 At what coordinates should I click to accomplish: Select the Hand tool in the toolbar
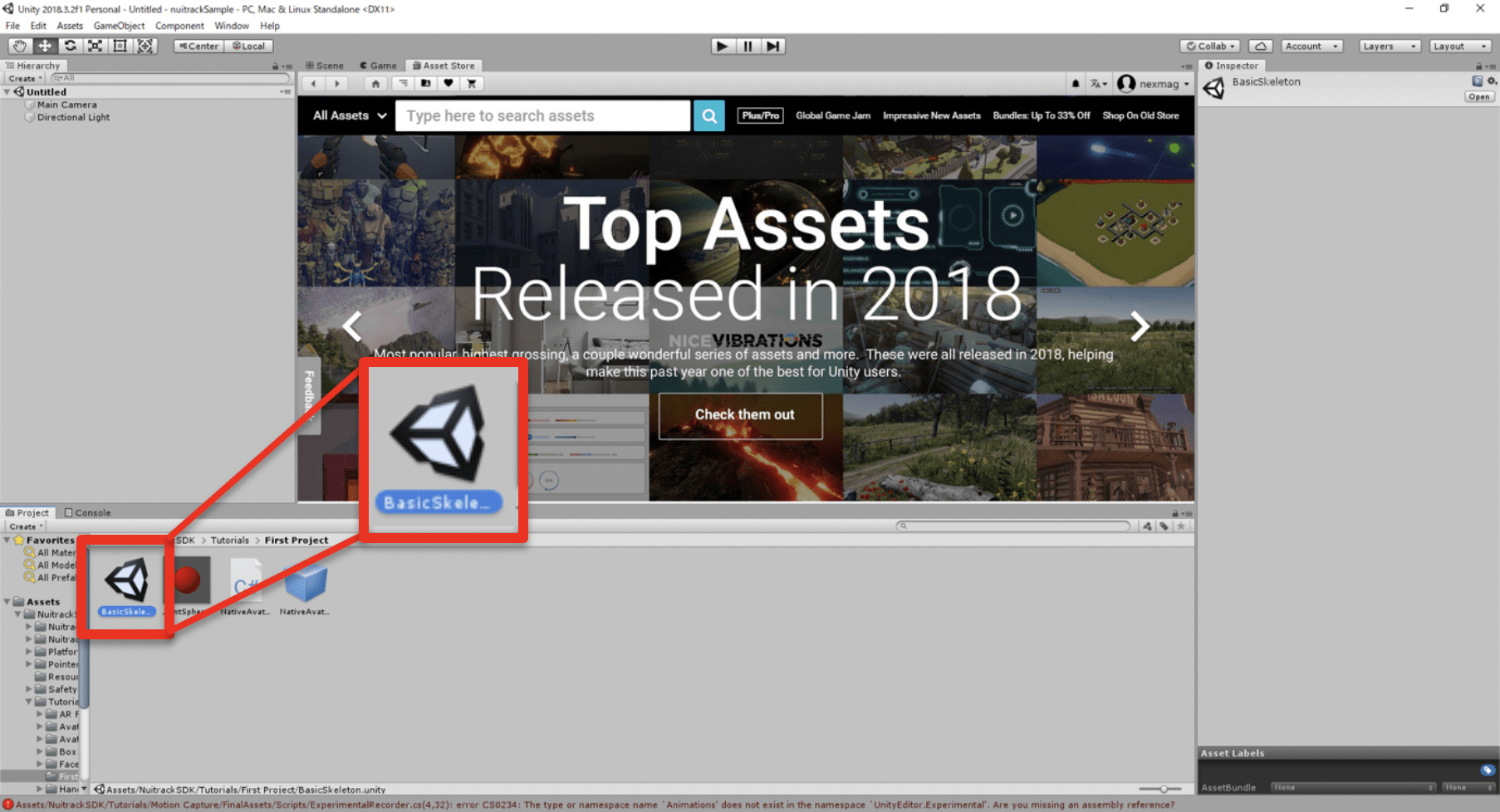[x=20, y=46]
